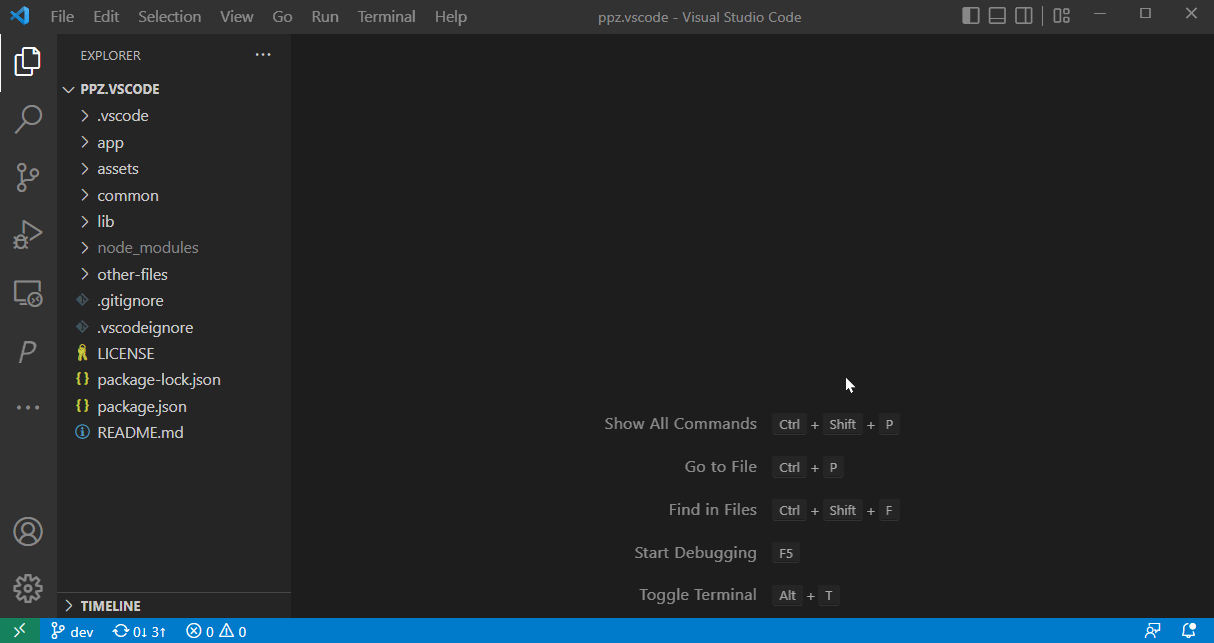Open the Search view icon
Viewport: 1214px width, 643px height.
[28, 119]
